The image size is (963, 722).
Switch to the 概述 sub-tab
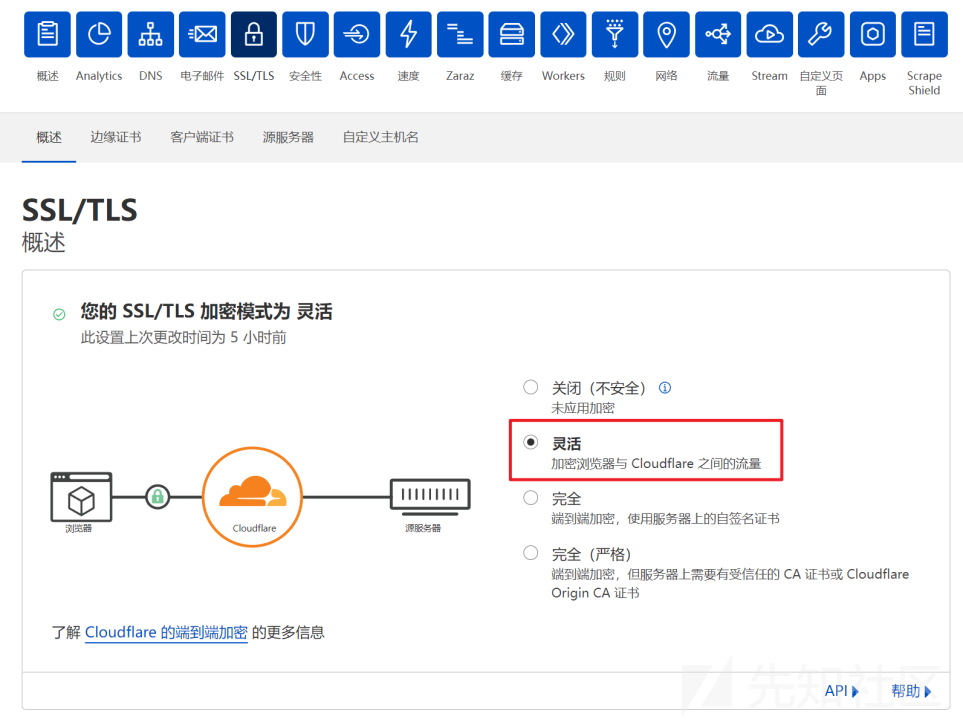point(49,138)
